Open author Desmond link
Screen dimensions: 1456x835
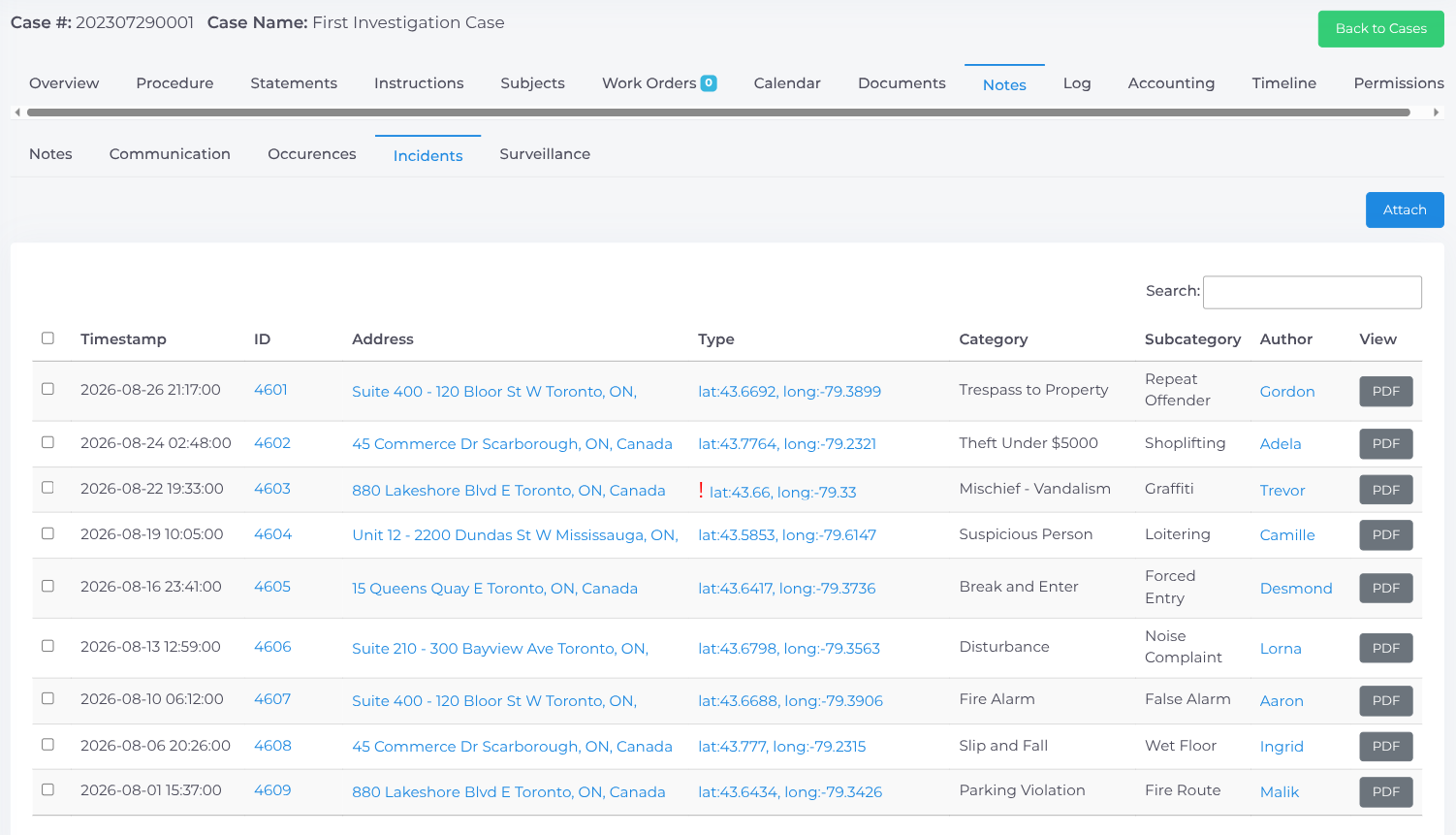coord(1296,589)
